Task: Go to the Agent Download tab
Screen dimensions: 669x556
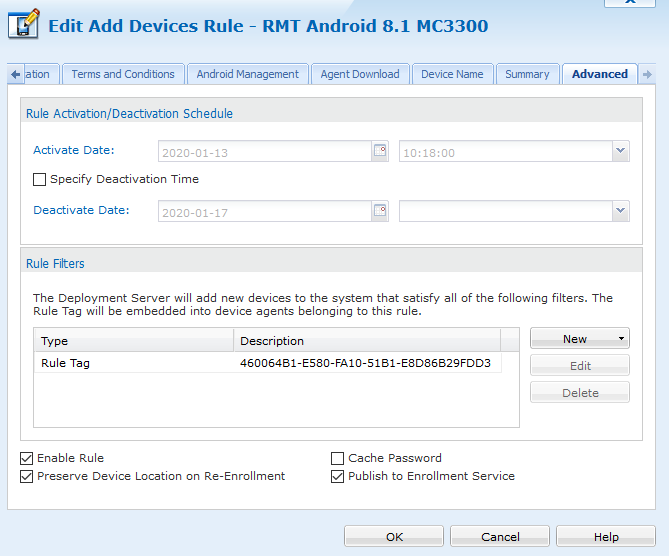Action: 360,74
